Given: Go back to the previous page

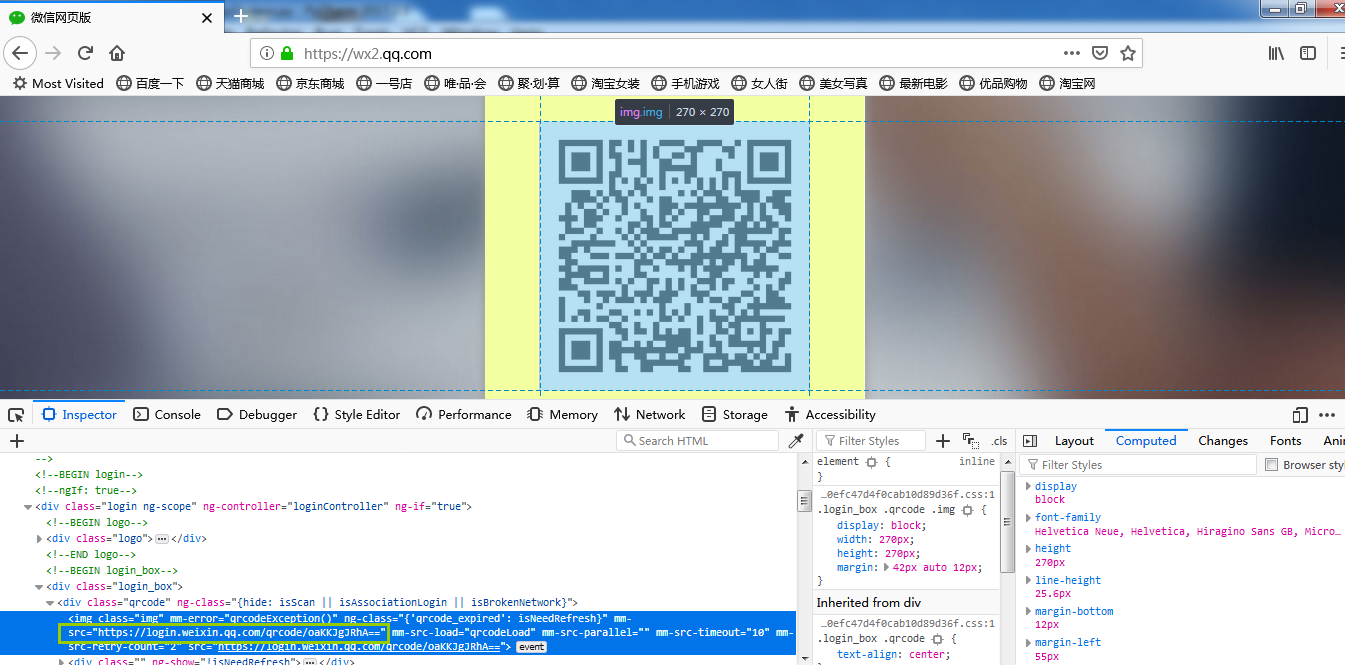Looking at the screenshot, I should click(x=20, y=53).
